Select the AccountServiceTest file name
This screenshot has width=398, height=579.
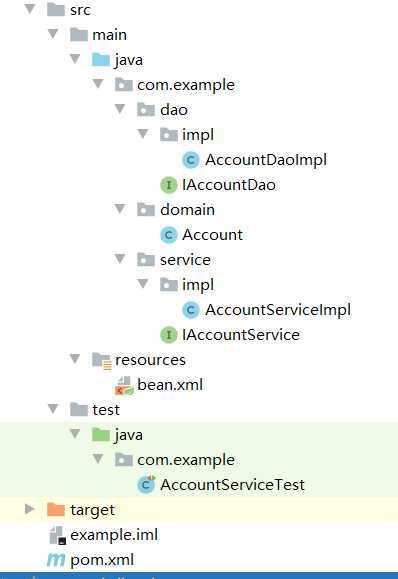coord(233,485)
